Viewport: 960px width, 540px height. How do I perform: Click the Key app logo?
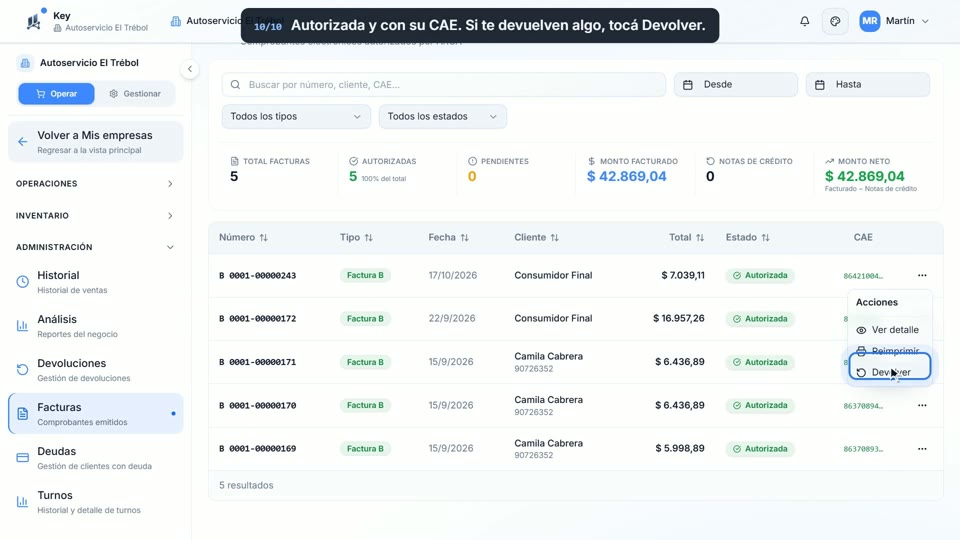pos(34,21)
